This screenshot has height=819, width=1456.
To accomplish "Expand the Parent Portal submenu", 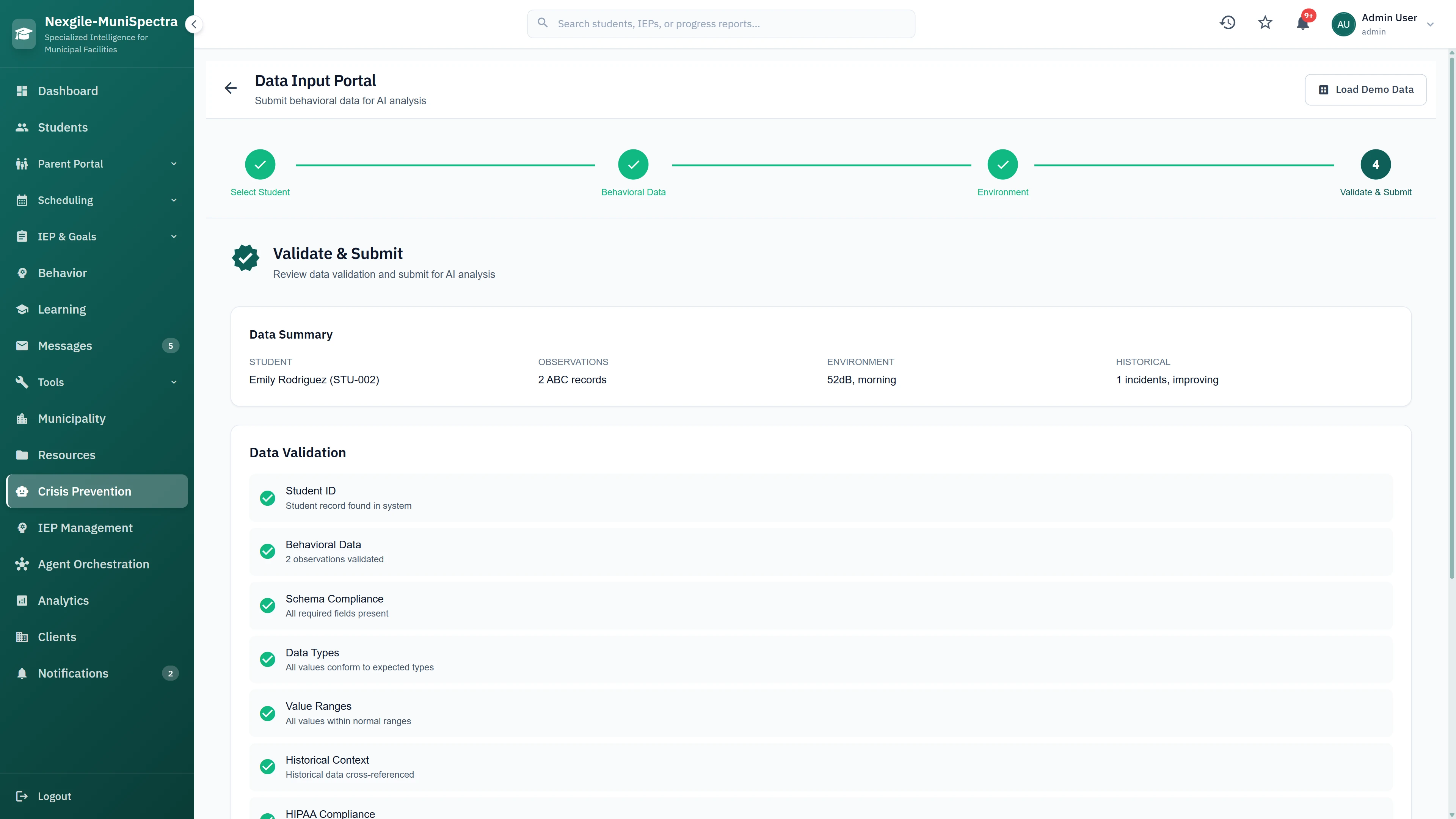I will click(174, 163).
